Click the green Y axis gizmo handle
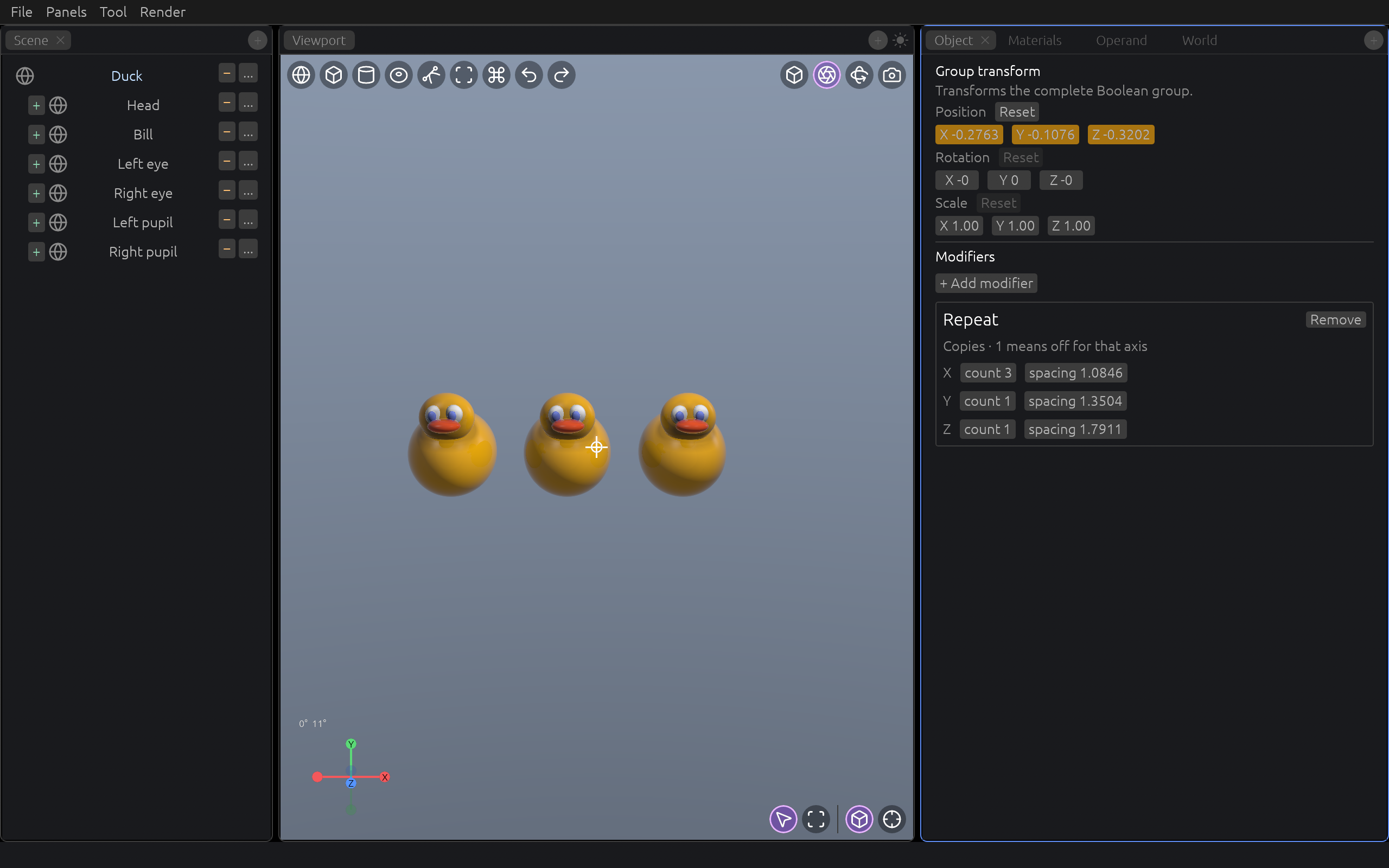 click(x=351, y=744)
